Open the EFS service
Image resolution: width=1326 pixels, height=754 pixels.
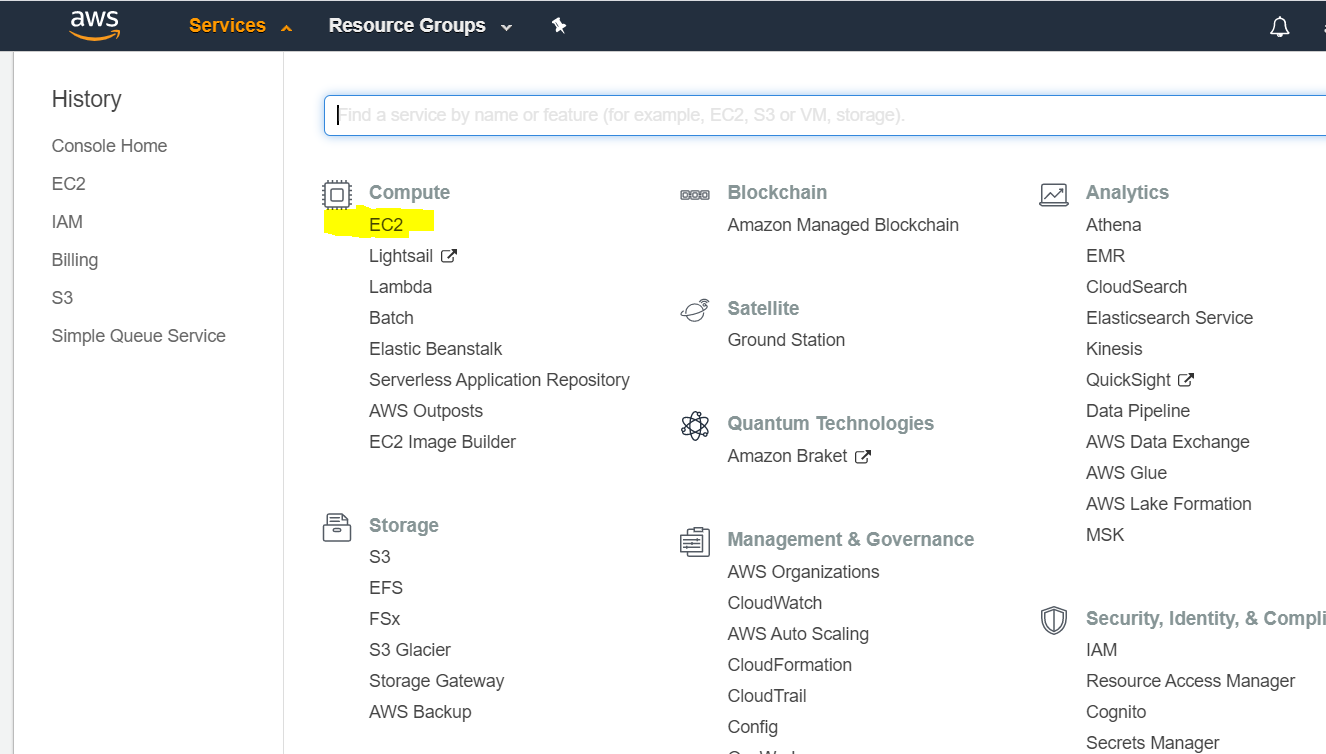[x=386, y=588]
